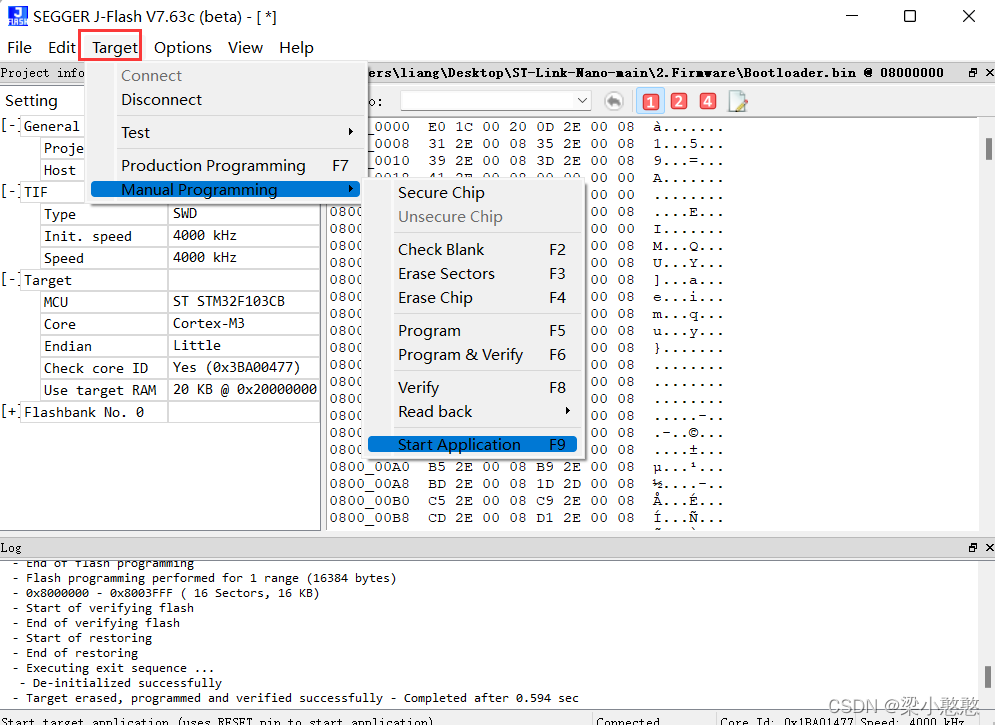Choose Secure Chip option
The width and height of the screenshot is (995, 725).
point(472,193)
